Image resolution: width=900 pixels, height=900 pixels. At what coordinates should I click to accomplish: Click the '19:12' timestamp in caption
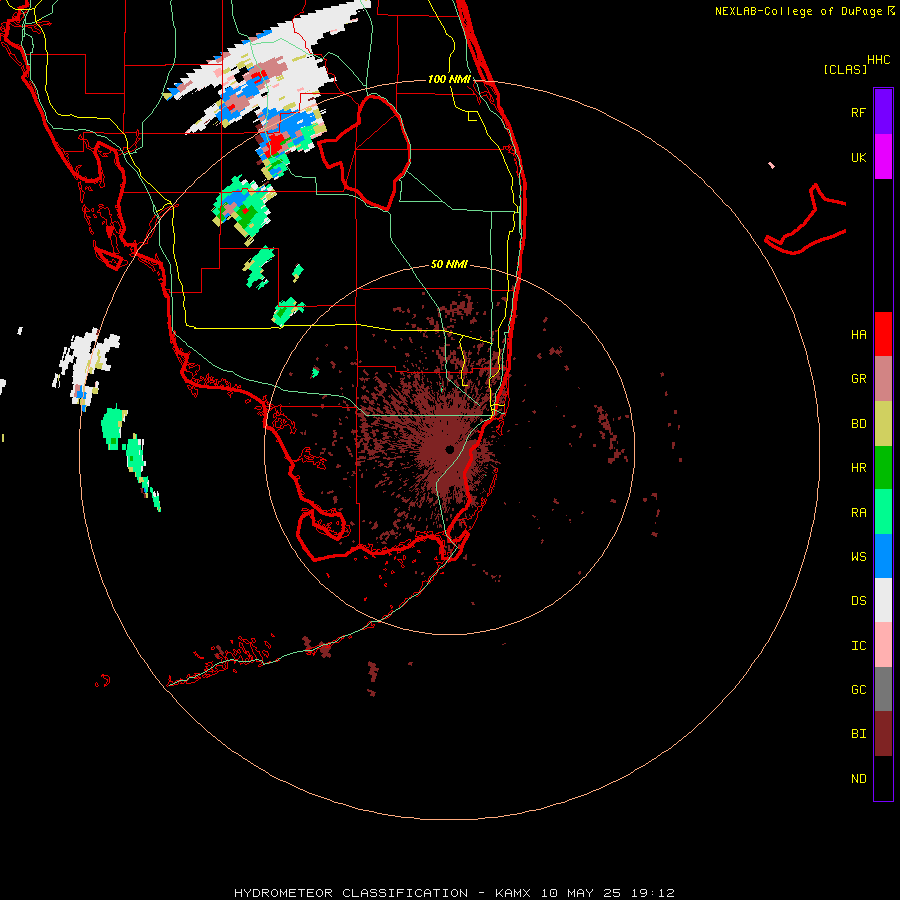point(651,893)
